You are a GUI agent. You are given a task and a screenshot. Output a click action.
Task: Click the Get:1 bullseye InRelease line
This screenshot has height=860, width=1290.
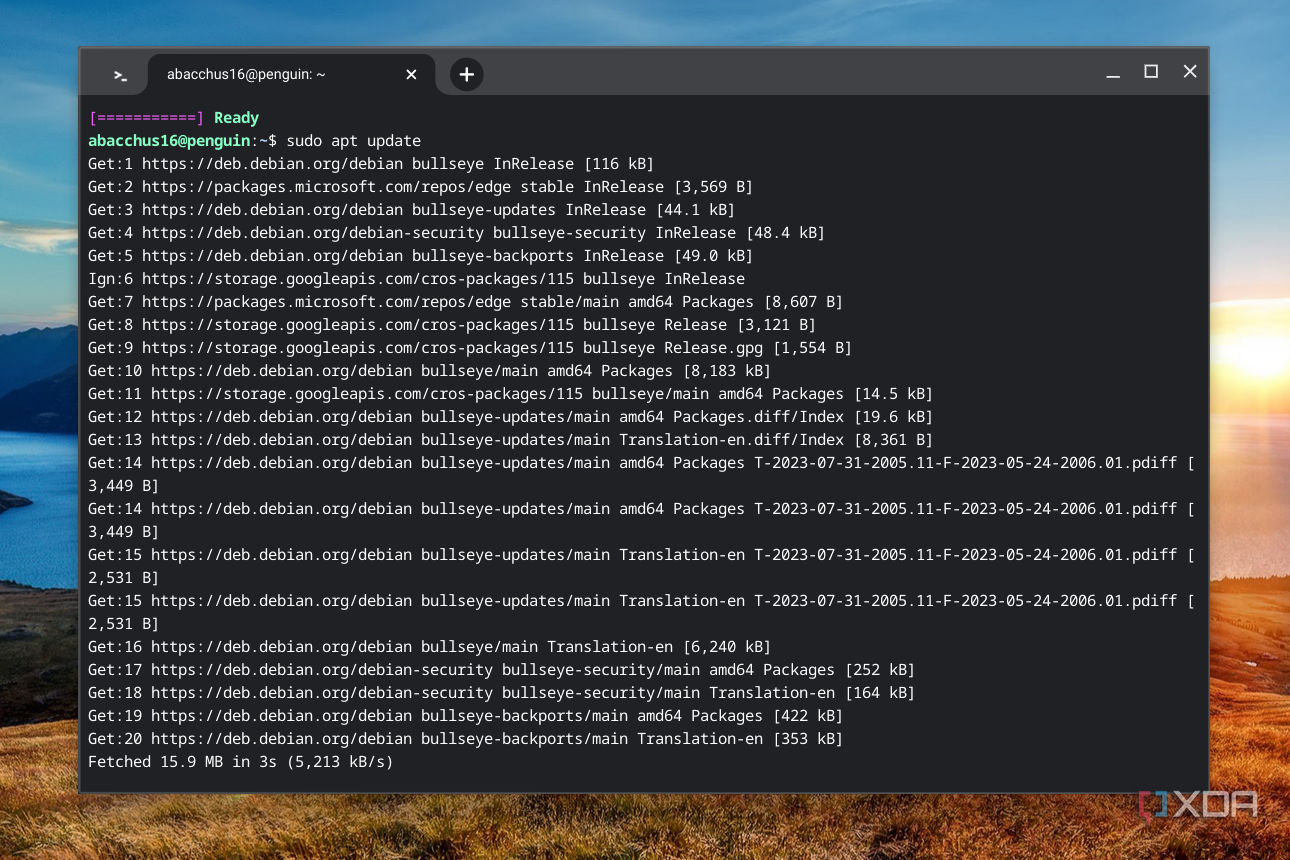tap(371, 164)
